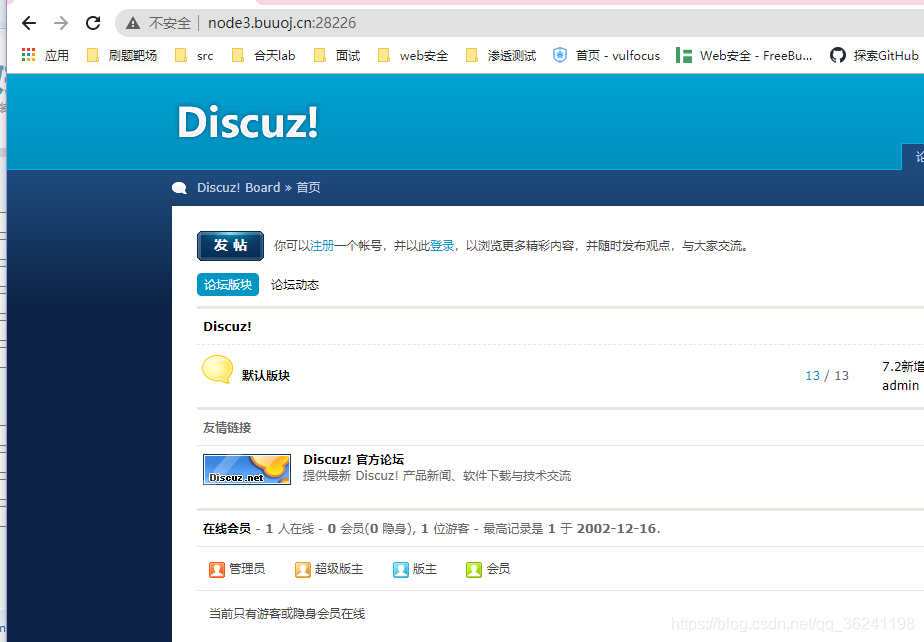The image size is (924, 642).
Task: Click the 超级版主 legend icon
Action: (303, 569)
